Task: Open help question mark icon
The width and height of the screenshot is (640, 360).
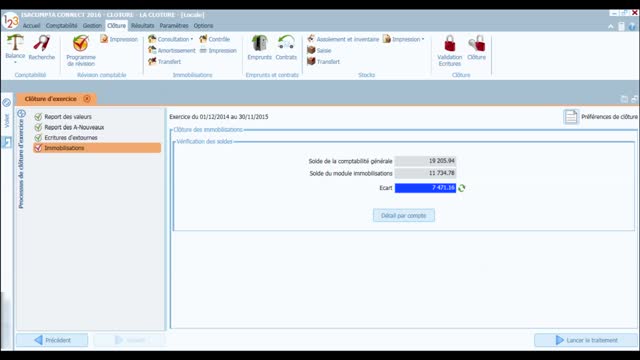Action: (x=632, y=27)
